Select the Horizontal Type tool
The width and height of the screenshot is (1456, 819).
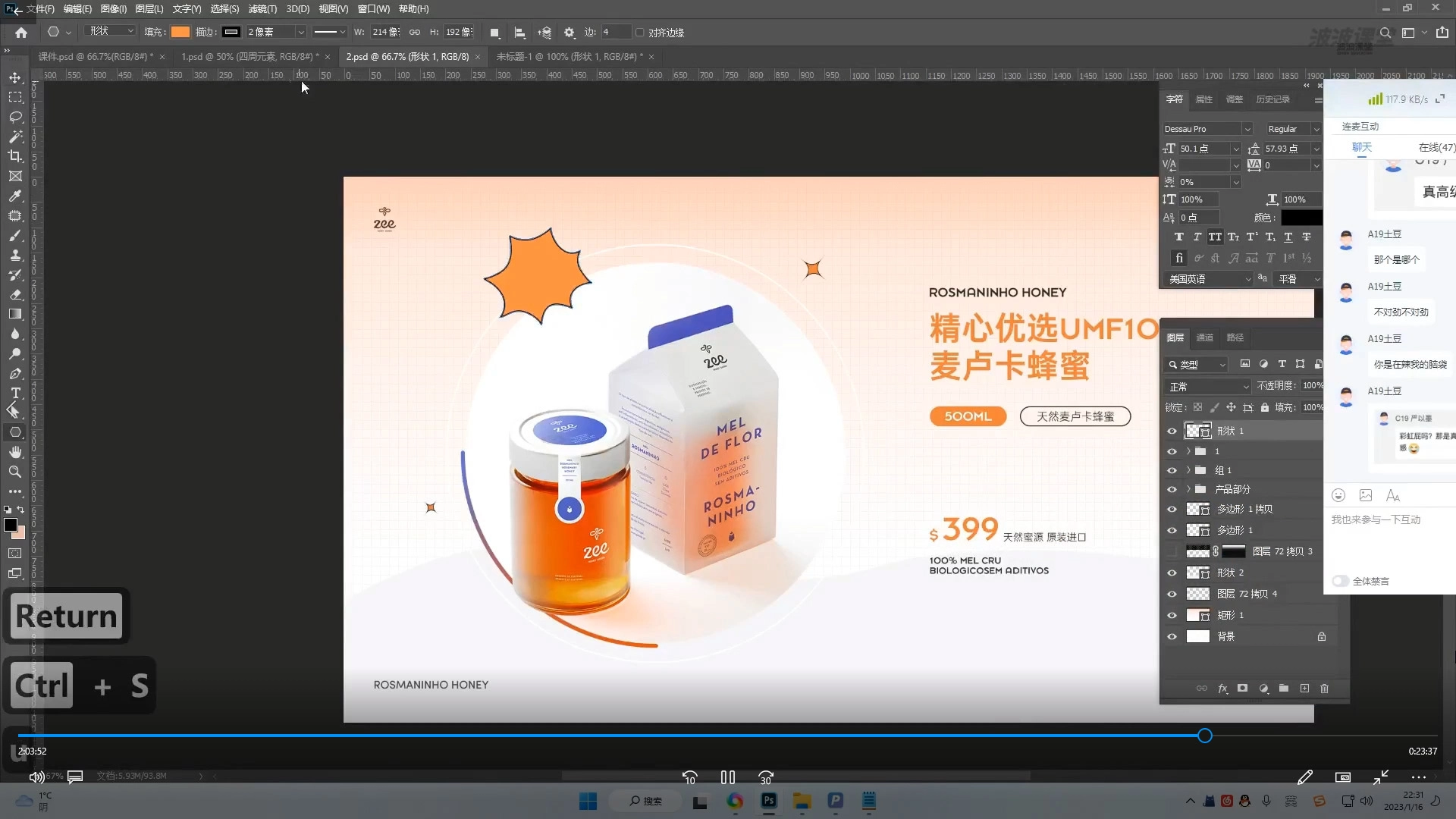pos(15,393)
